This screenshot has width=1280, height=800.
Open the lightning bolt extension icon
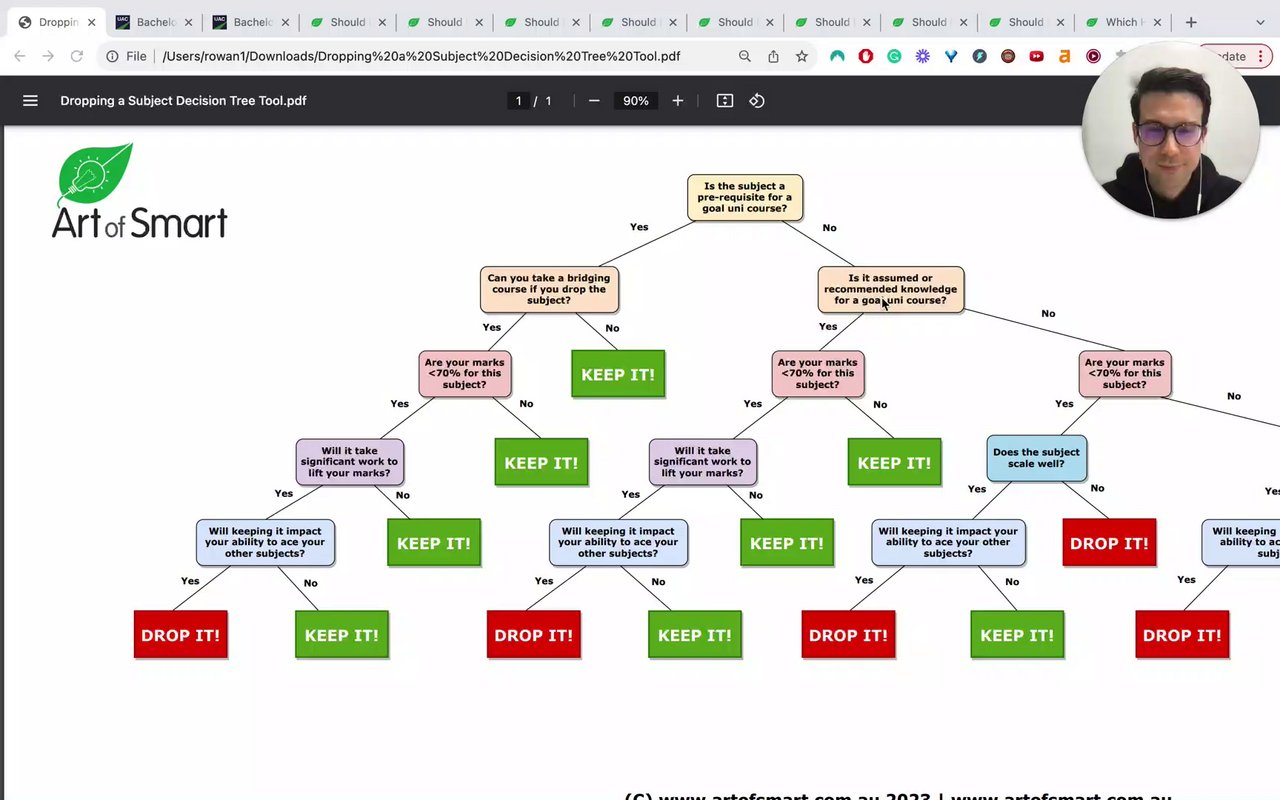pyautogui.click(x=979, y=56)
